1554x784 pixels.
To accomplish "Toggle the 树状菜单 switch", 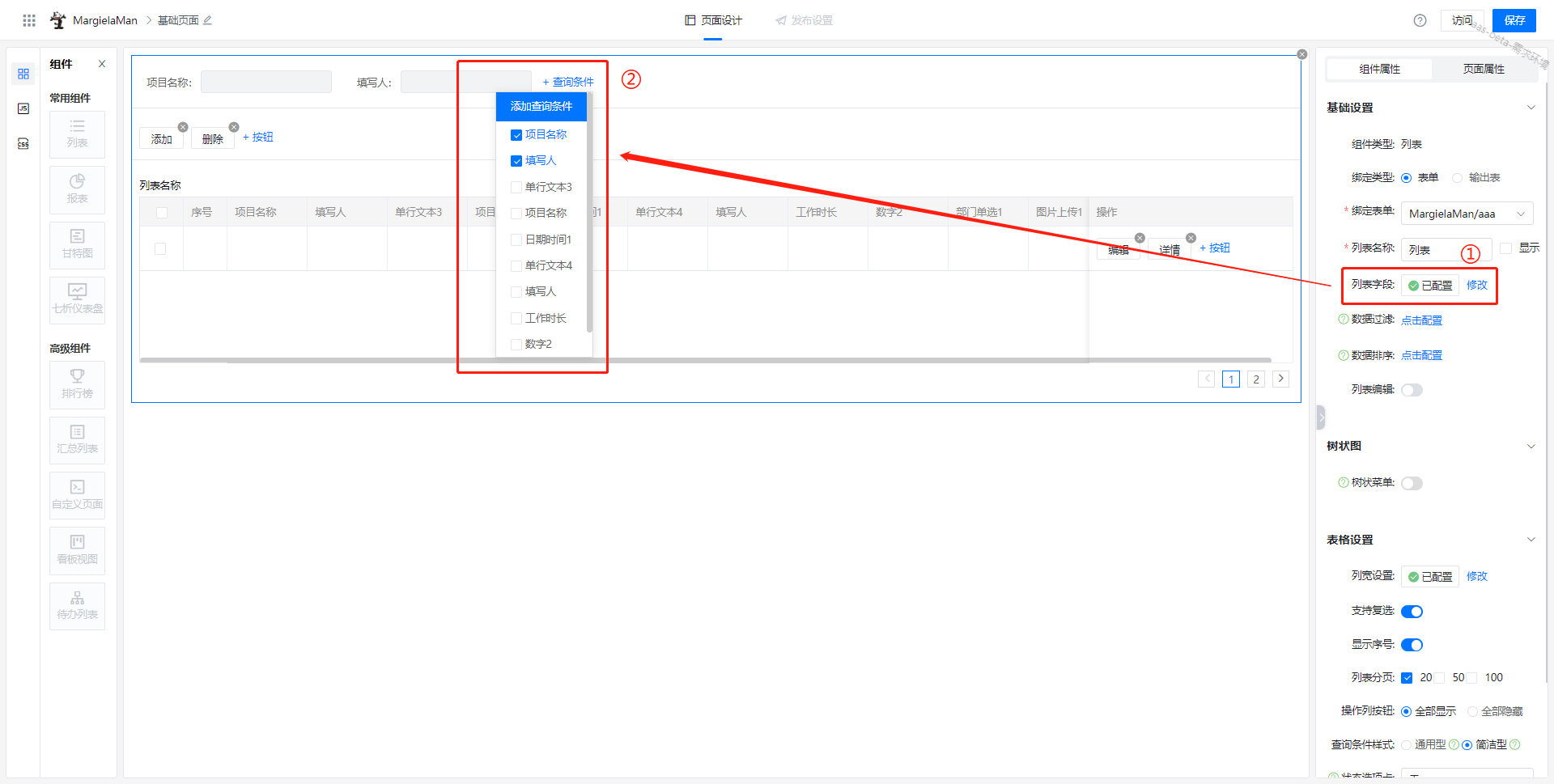I will click(x=1412, y=483).
